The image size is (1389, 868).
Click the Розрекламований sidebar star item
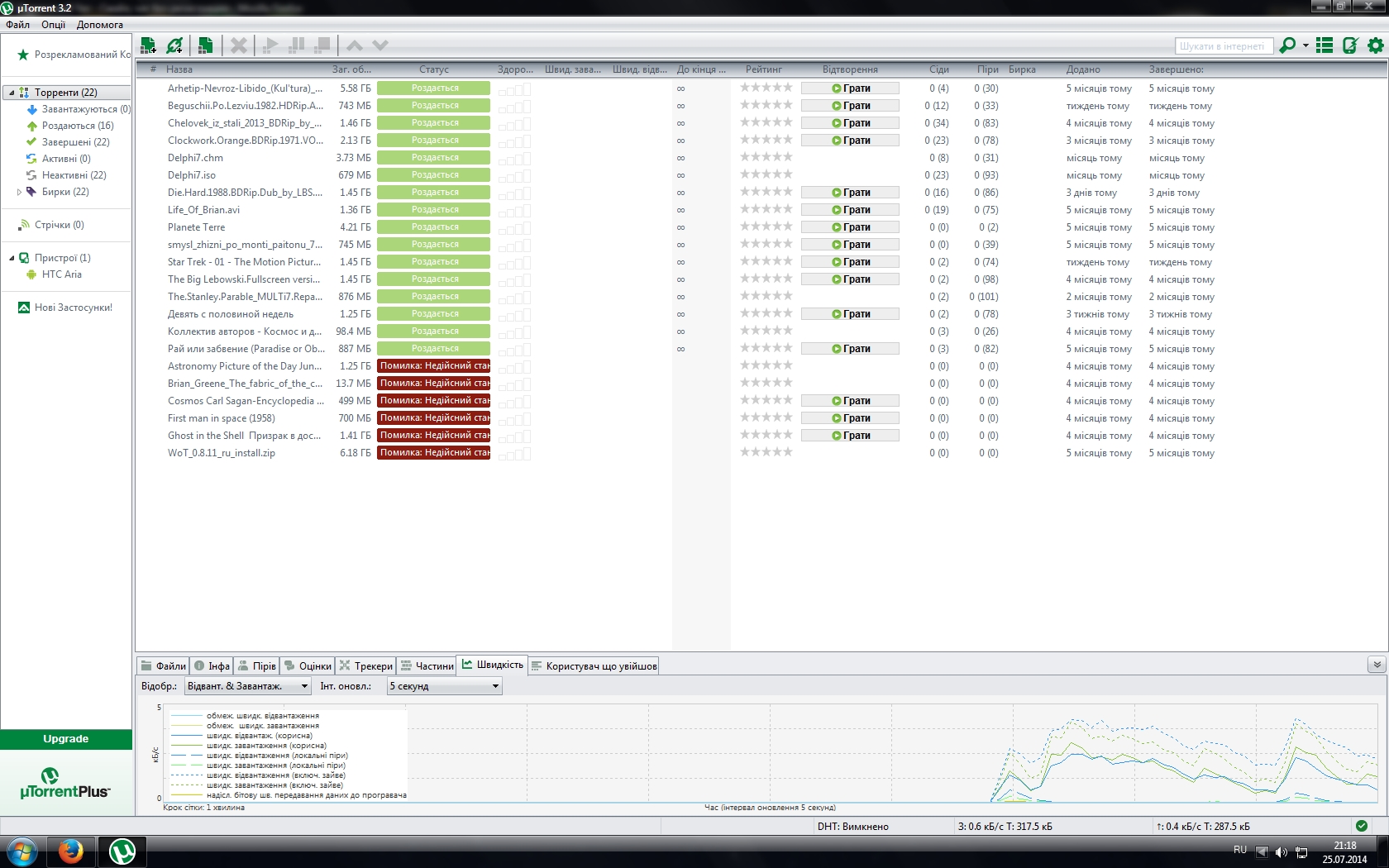74,55
